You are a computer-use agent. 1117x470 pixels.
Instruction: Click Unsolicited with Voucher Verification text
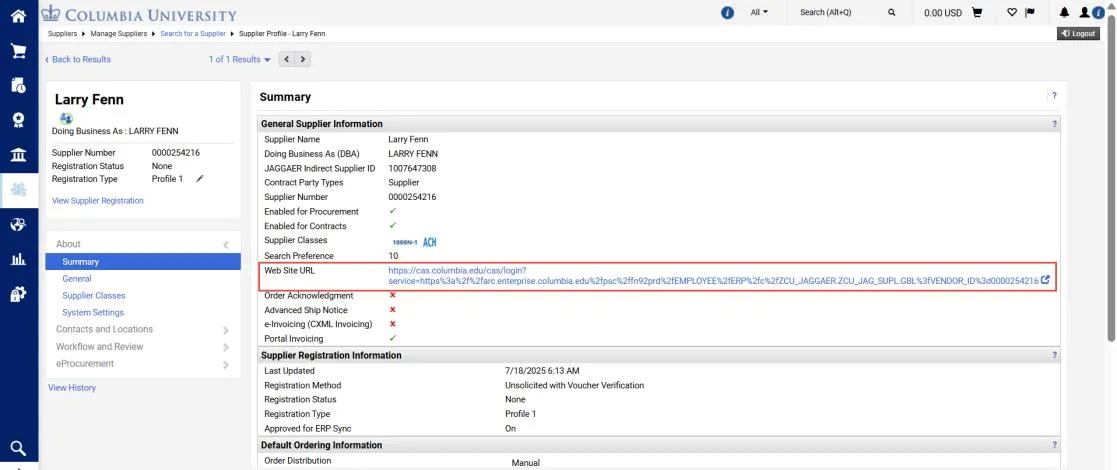[574, 385]
